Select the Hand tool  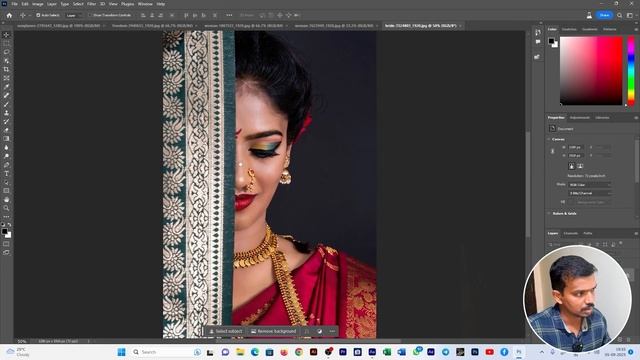(6, 200)
